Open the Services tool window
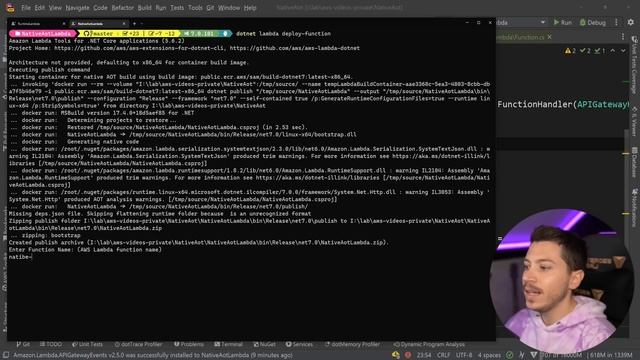640x360 pixels. [299, 344]
